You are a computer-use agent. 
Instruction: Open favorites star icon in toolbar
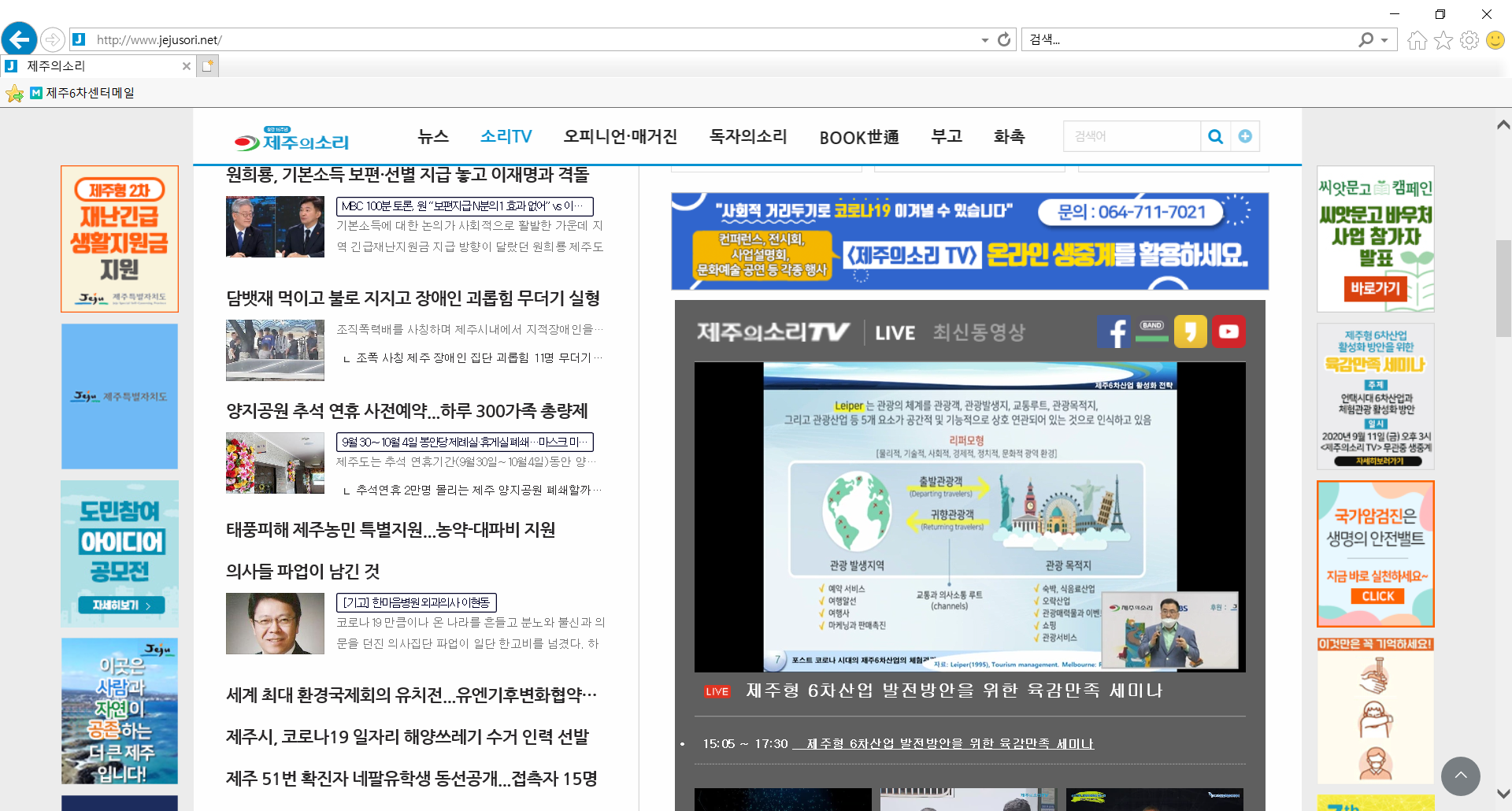[1443, 40]
